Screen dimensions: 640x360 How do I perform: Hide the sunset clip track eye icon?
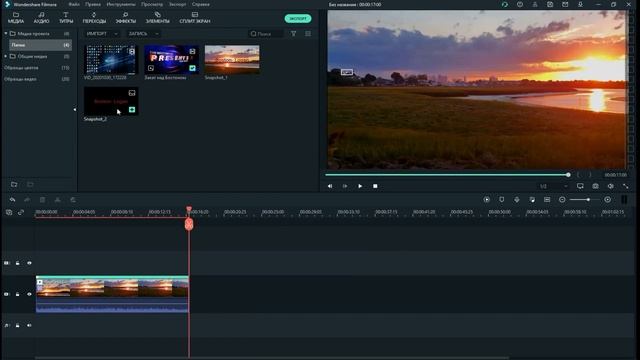pyautogui.click(x=29, y=294)
